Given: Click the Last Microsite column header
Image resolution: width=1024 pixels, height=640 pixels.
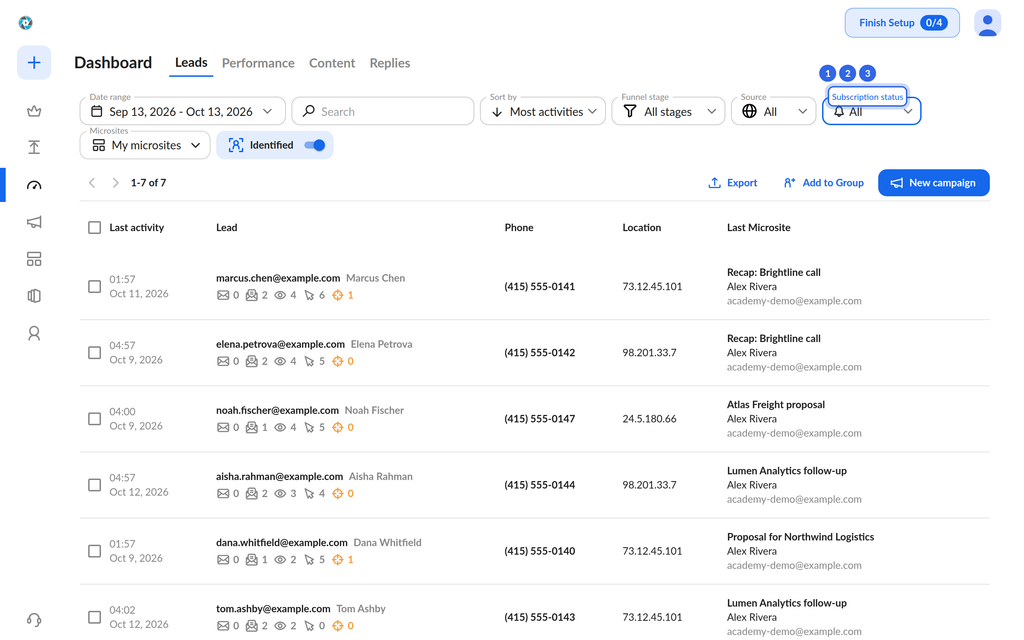Looking at the screenshot, I should (758, 227).
